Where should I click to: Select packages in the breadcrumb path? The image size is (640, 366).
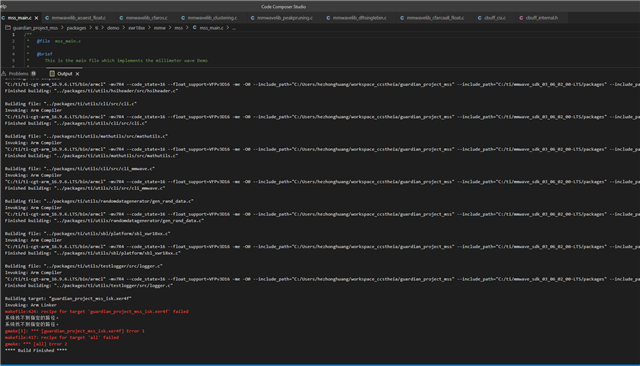(x=76, y=28)
